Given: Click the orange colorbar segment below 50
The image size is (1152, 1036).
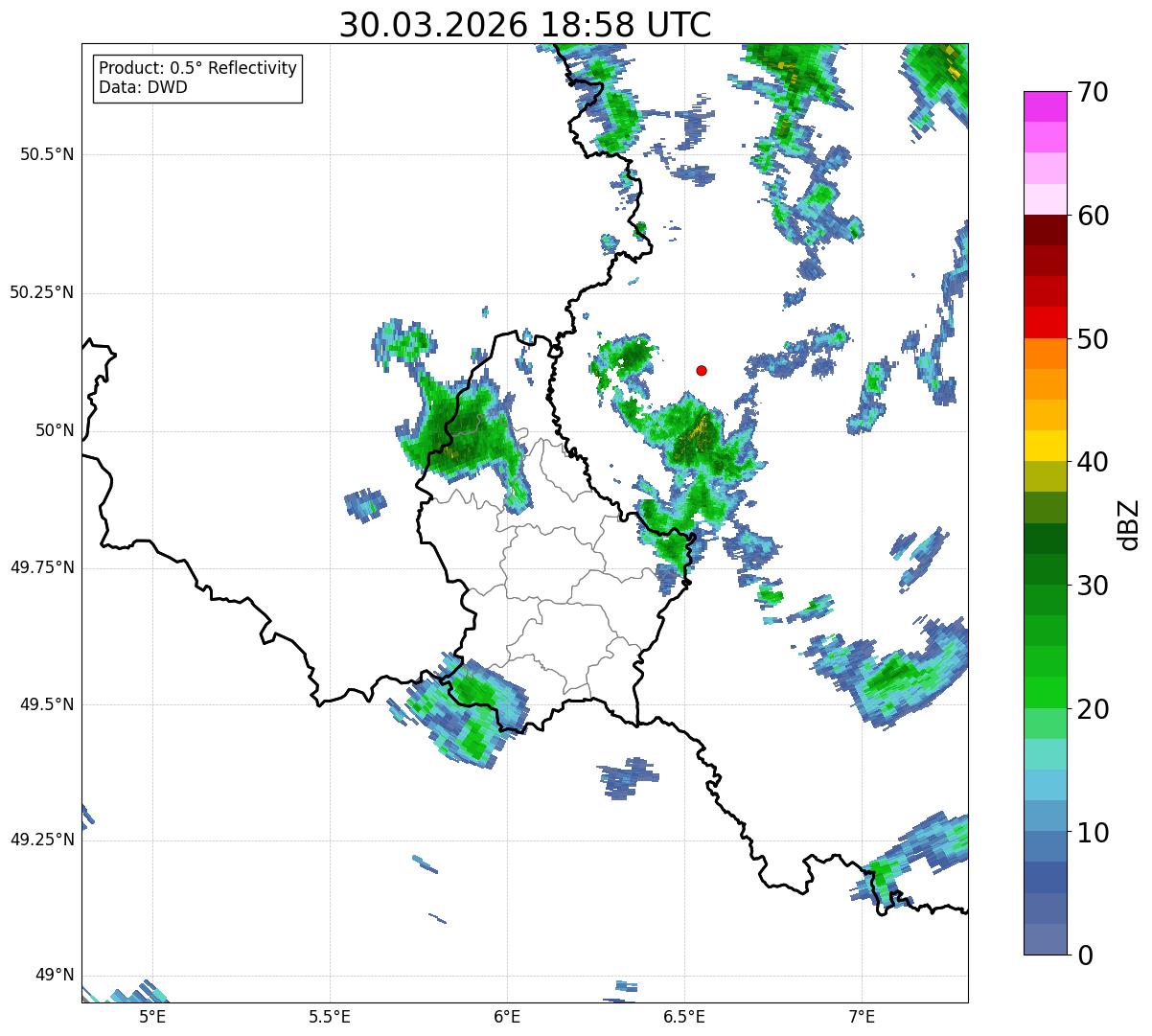Looking at the screenshot, I should tap(1046, 353).
